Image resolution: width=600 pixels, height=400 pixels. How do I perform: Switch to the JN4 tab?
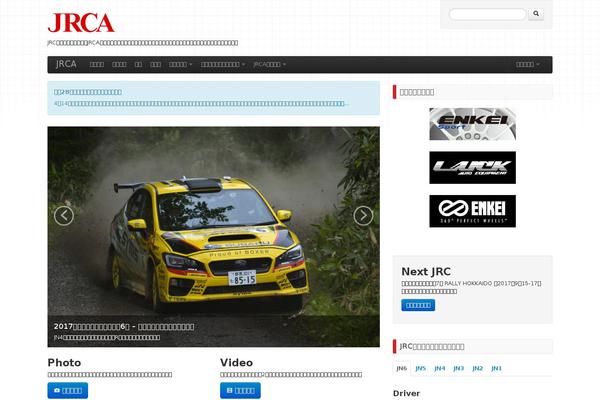point(440,368)
